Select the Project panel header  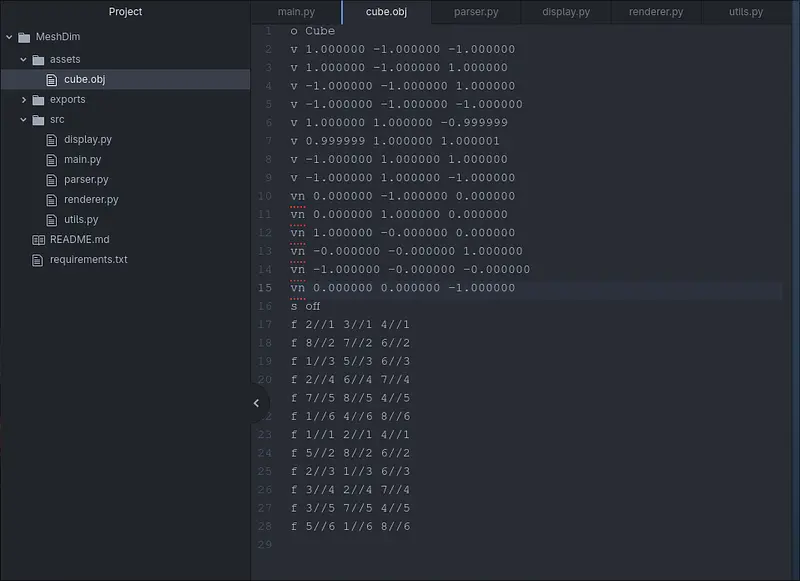(125, 12)
